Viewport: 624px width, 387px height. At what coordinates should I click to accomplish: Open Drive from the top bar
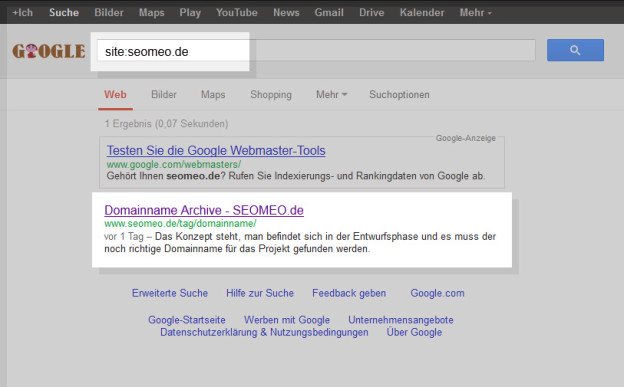372,12
